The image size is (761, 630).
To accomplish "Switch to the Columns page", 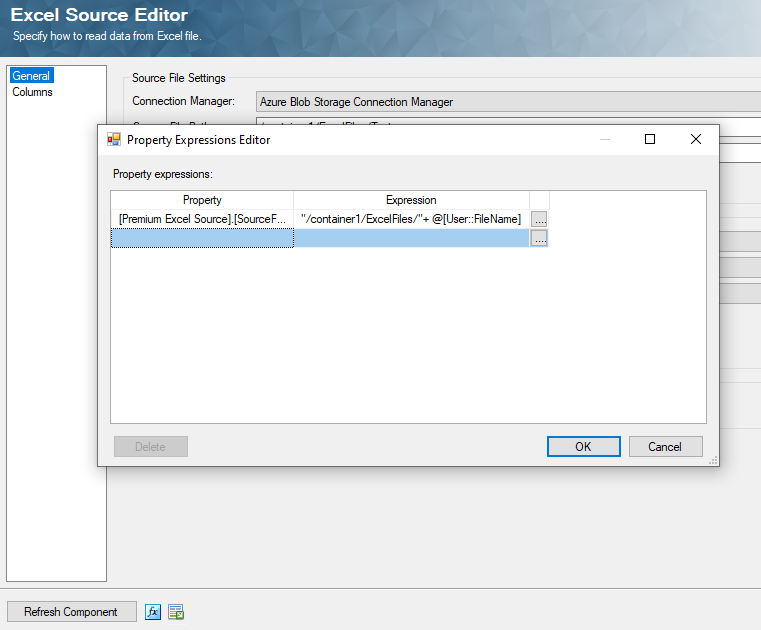I will click(32, 92).
